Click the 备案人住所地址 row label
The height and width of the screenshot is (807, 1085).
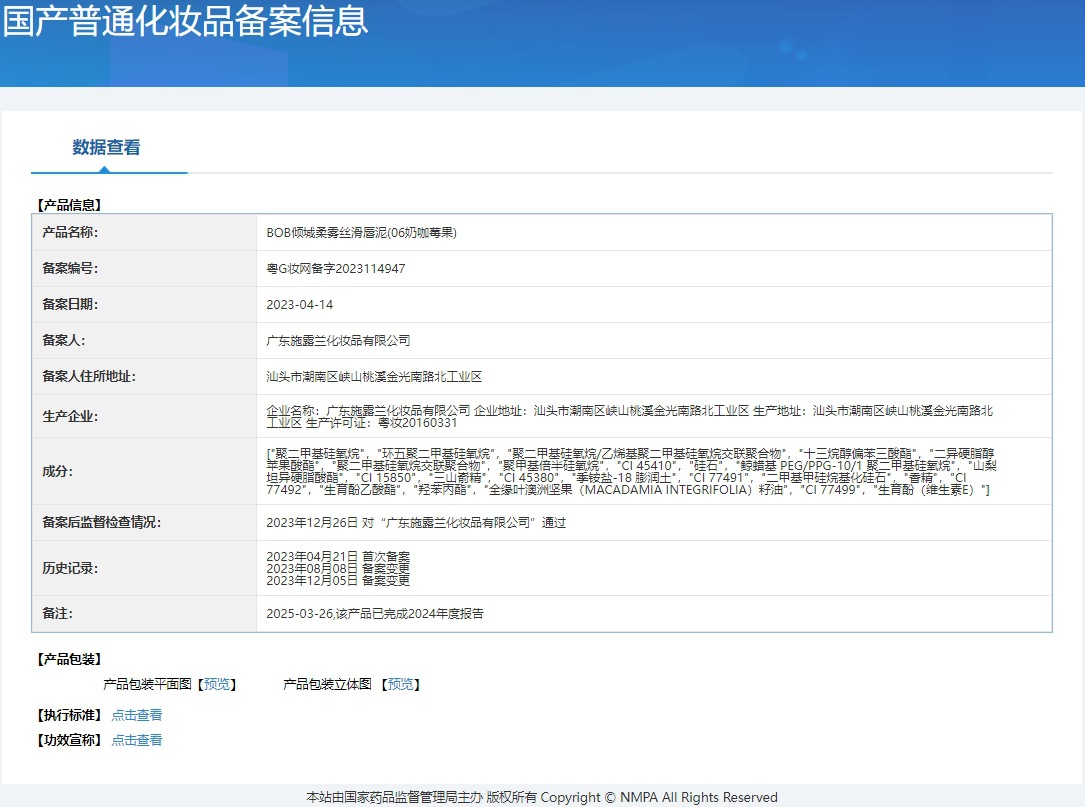pos(89,377)
